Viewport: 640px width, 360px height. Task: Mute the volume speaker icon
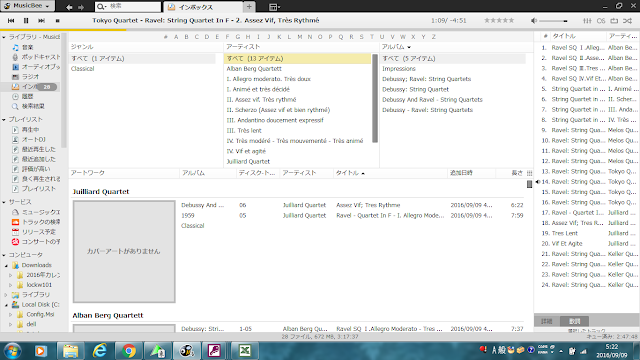pyautogui.click(x=533, y=20)
